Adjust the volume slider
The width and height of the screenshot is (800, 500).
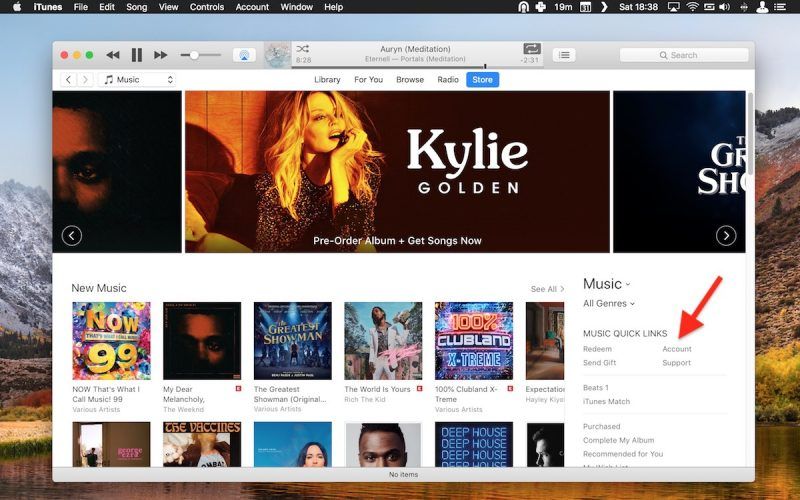[194, 55]
